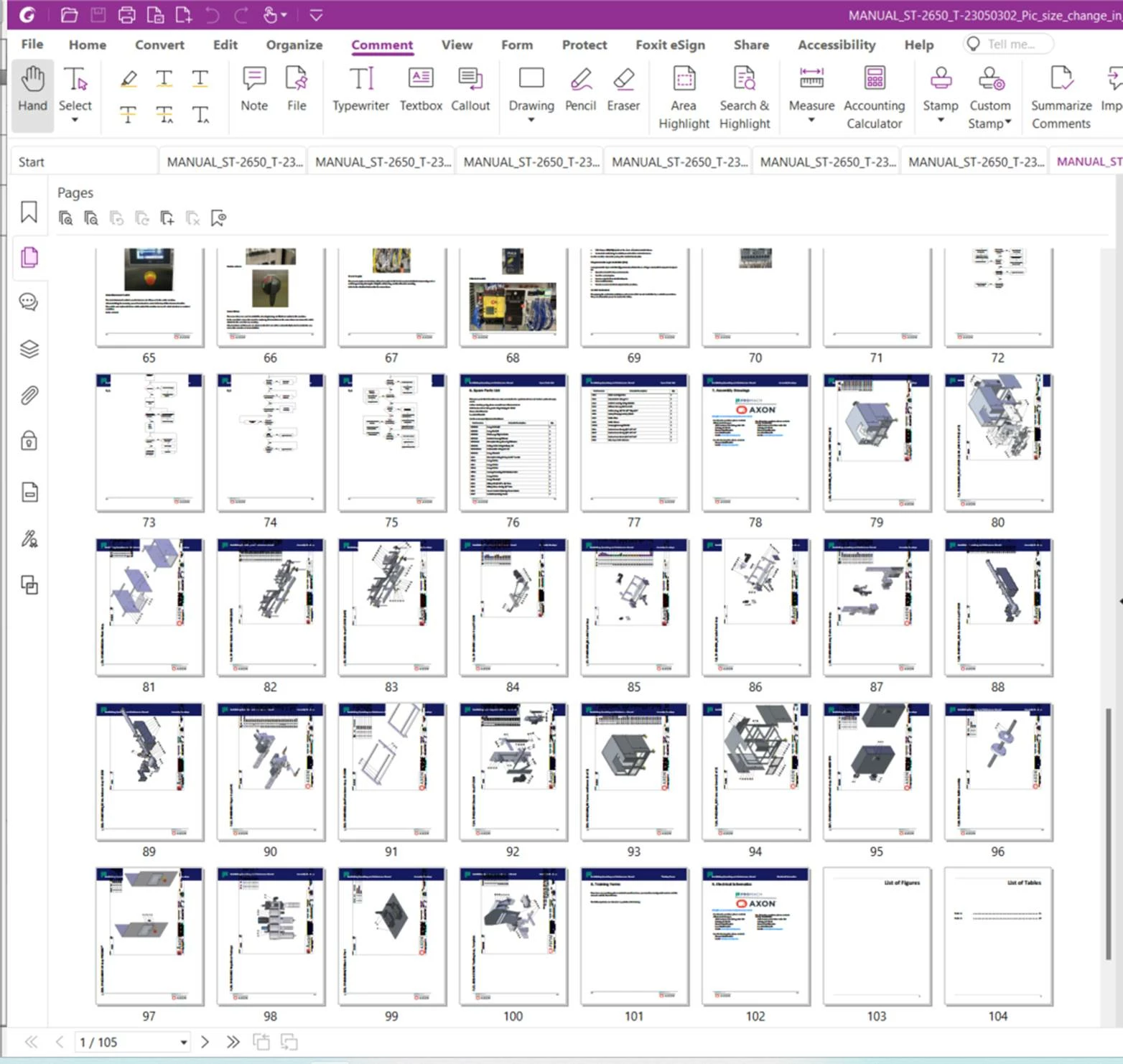
Task: Click the Save icon in title bar
Action: tap(98, 14)
